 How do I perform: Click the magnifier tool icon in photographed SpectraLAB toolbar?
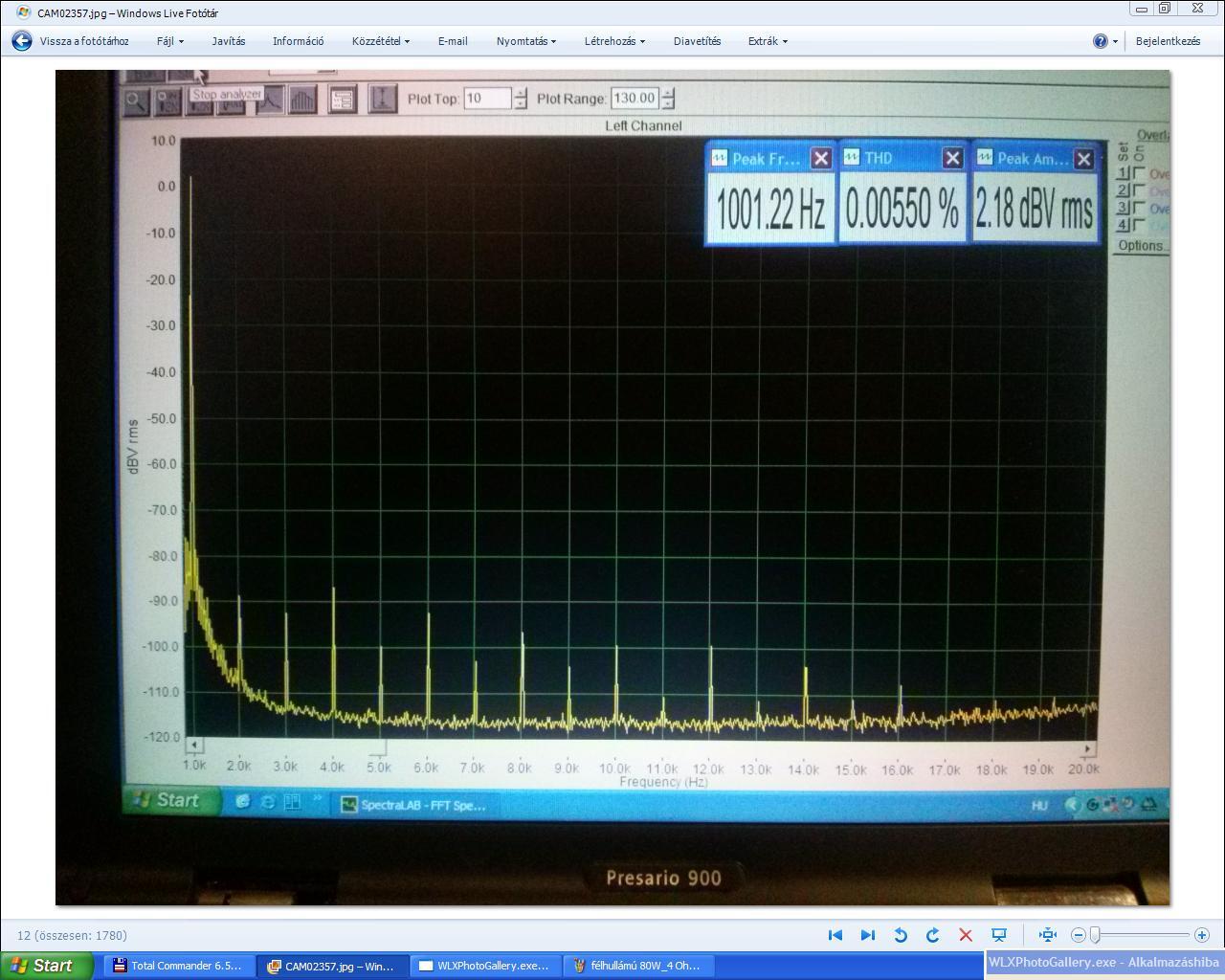coord(136,100)
